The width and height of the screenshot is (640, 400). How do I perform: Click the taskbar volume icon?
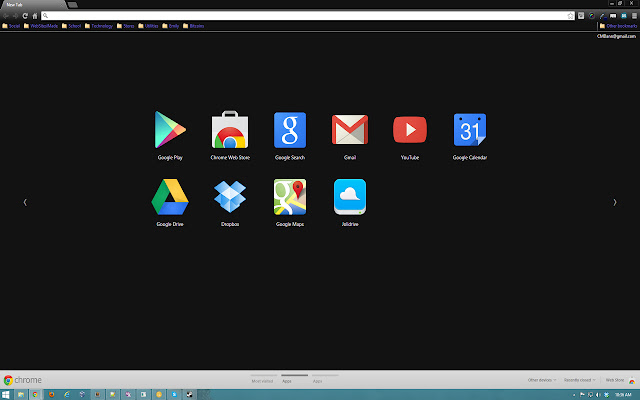point(598,395)
